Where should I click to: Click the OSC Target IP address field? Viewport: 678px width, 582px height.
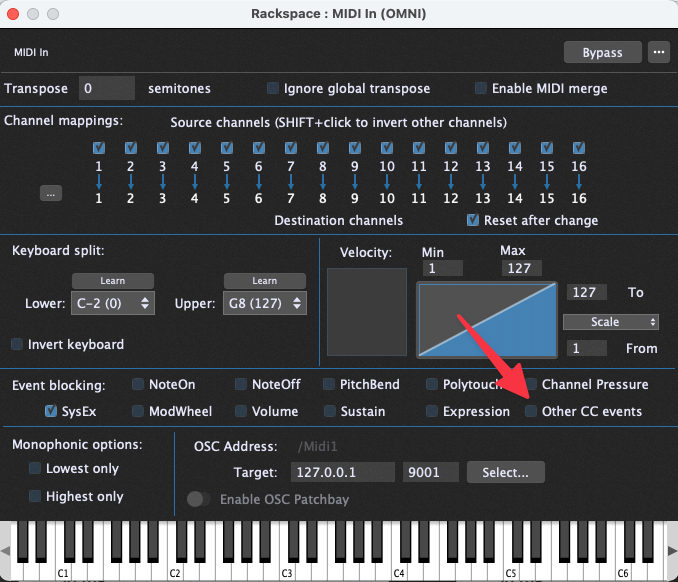[x=343, y=472]
